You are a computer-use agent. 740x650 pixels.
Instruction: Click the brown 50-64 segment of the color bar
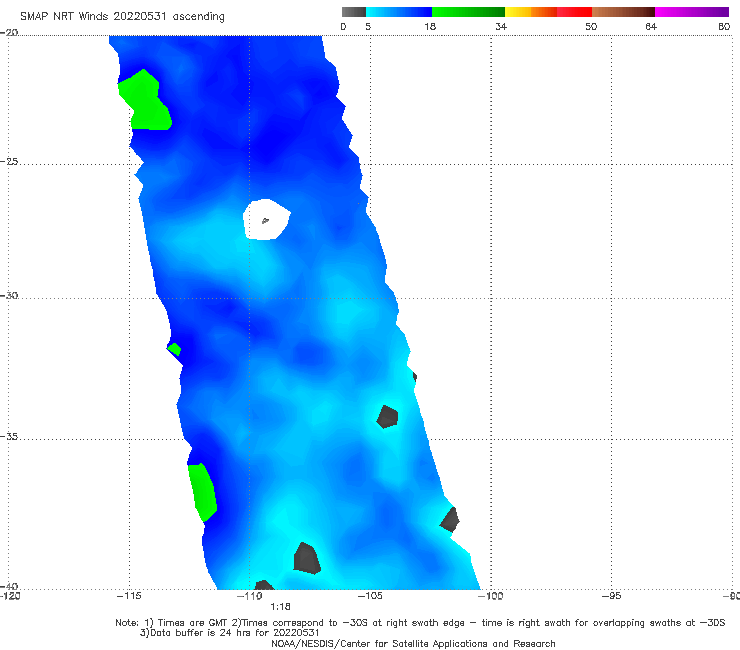tap(623, 12)
